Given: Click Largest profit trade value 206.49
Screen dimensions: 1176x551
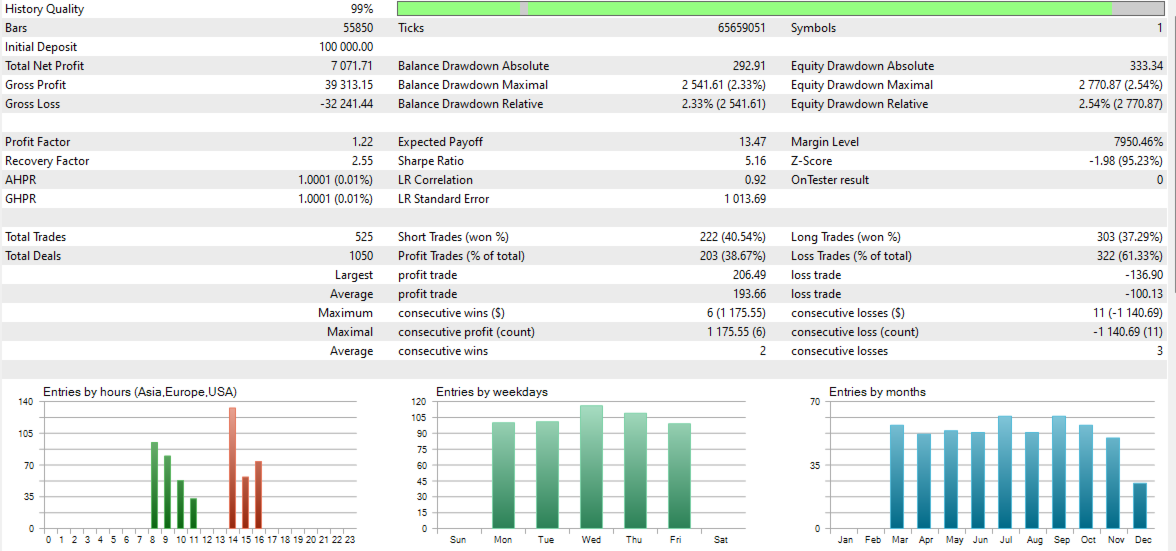Looking at the screenshot, I should click(749, 275).
